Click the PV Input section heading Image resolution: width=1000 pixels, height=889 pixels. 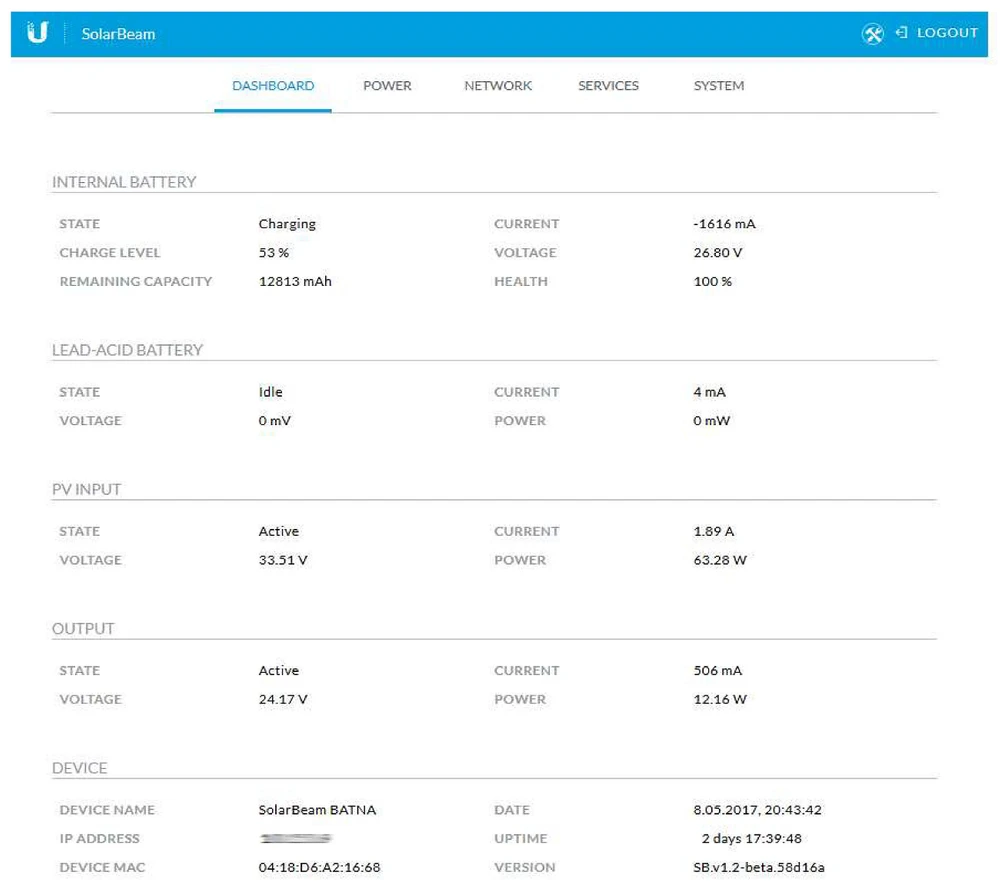click(86, 489)
